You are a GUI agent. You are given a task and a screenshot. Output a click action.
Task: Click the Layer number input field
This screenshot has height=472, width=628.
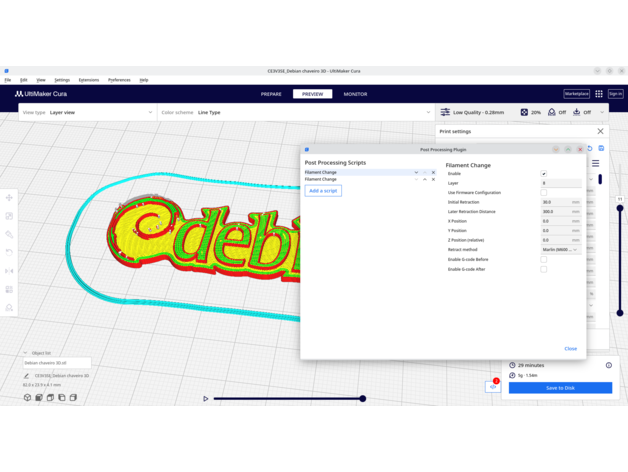[x=561, y=183]
